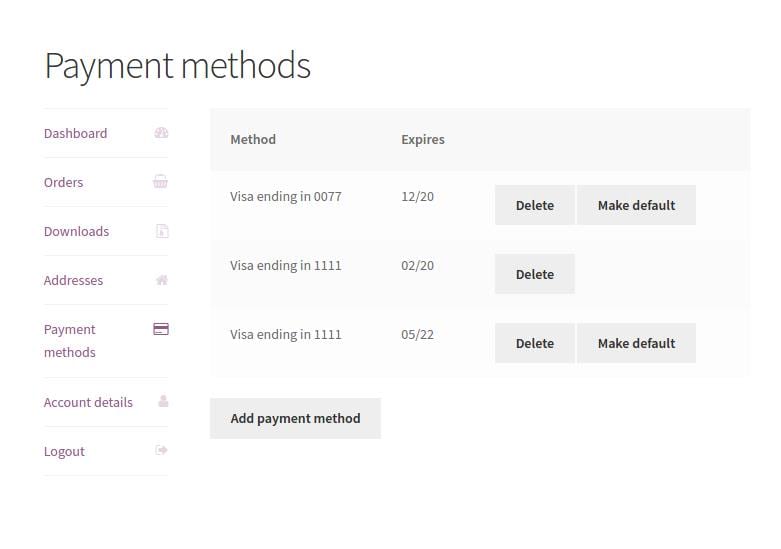
Task: Make the Visa expiring 05/22 default
Action: pyautogui.click(x=636, y=343)
